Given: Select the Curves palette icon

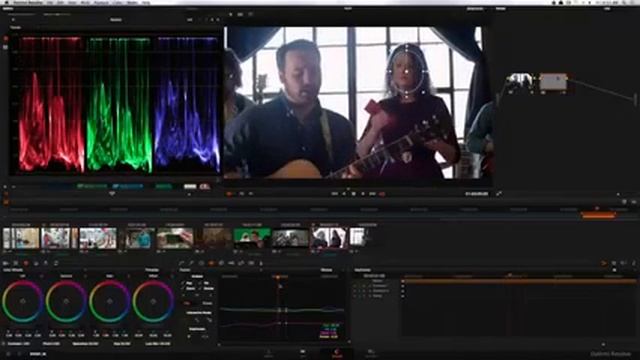Looking at the screenshot, I should pyautogui.click(x=181, y=263).
